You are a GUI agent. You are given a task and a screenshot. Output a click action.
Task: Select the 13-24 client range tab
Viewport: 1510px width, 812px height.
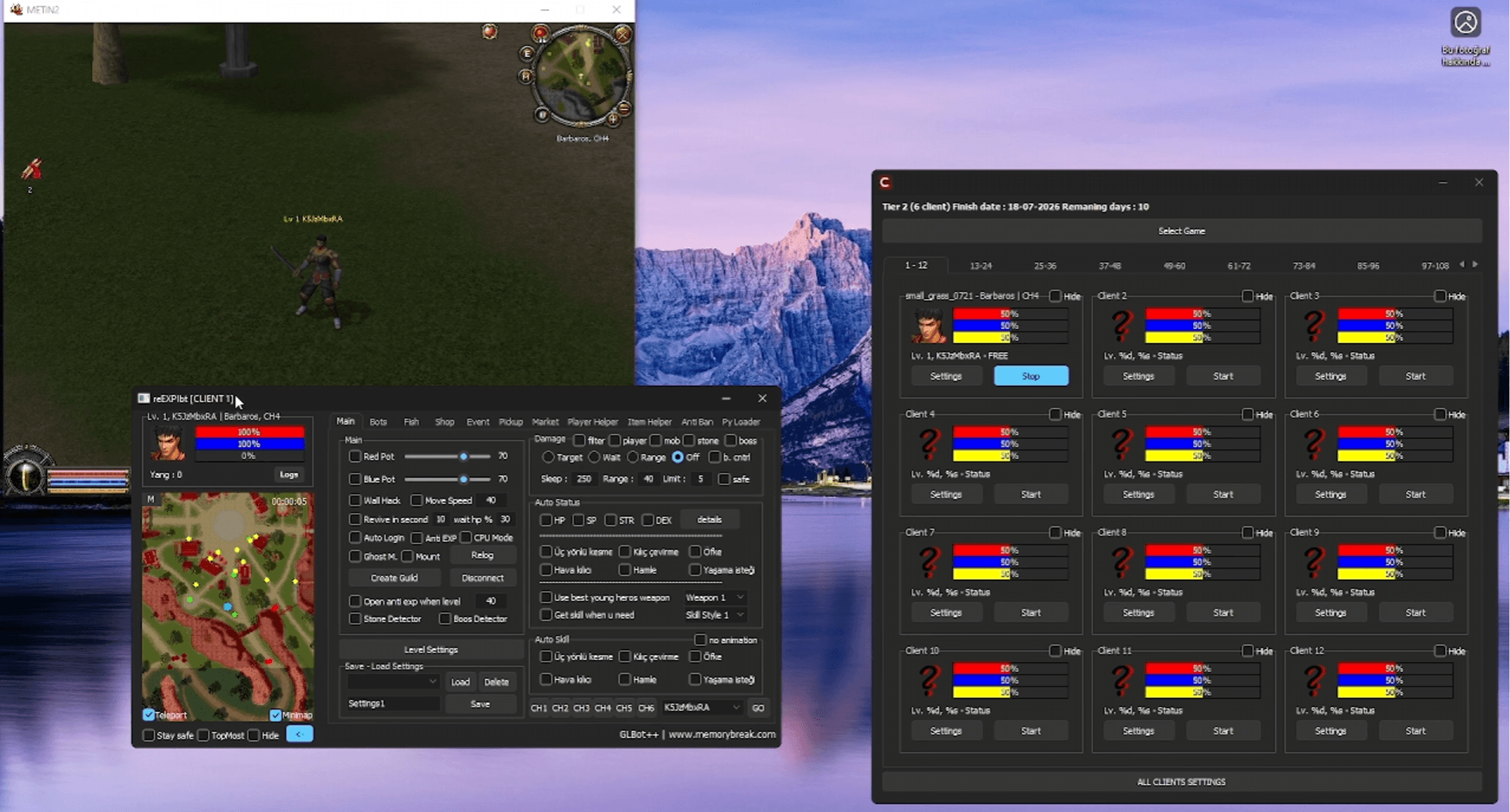tap(981, 266)
